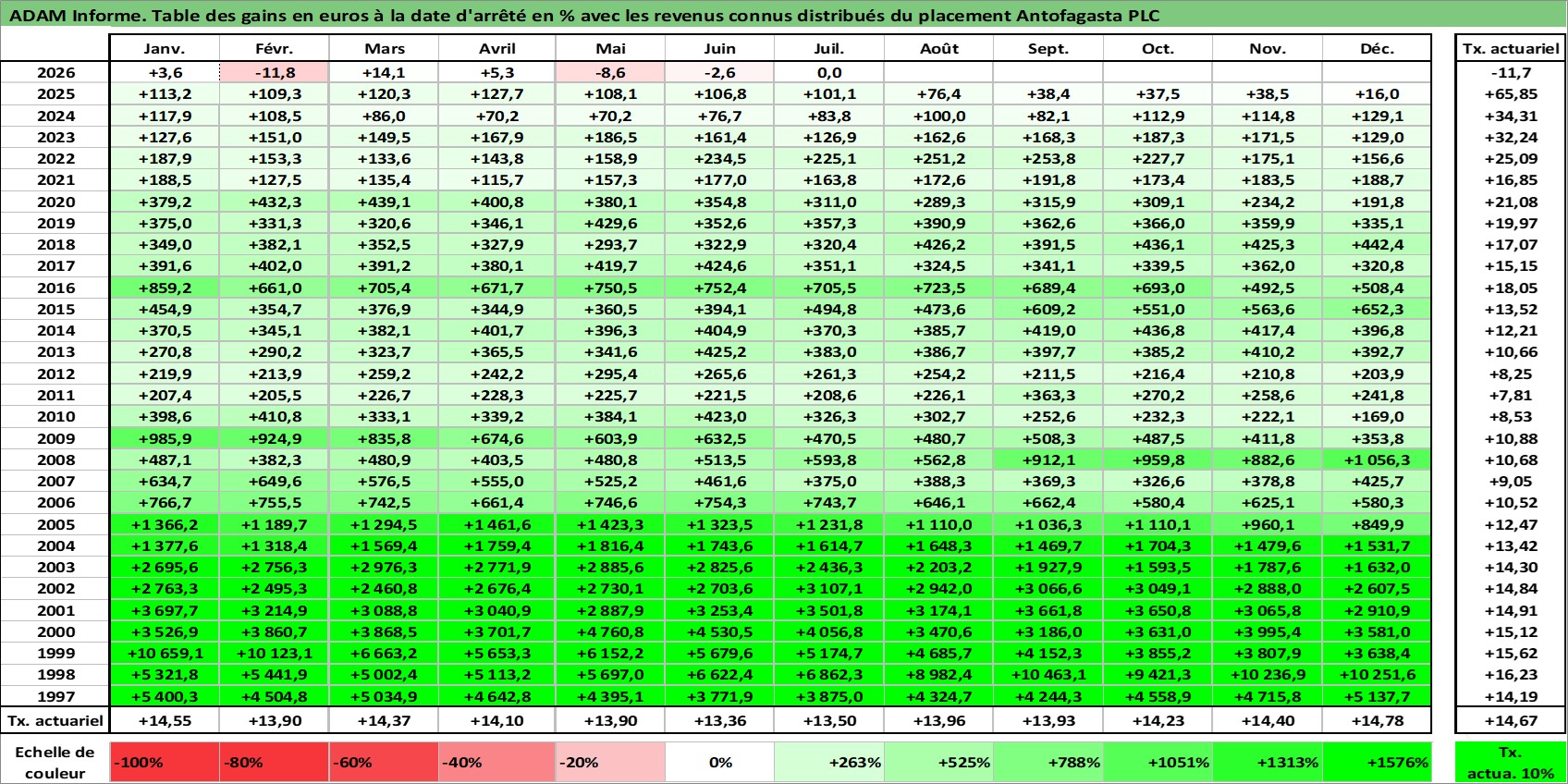Select the +912,1 cell for September 2008
The width and height of the screenshot is (1568, 784).
point(1048,459)
